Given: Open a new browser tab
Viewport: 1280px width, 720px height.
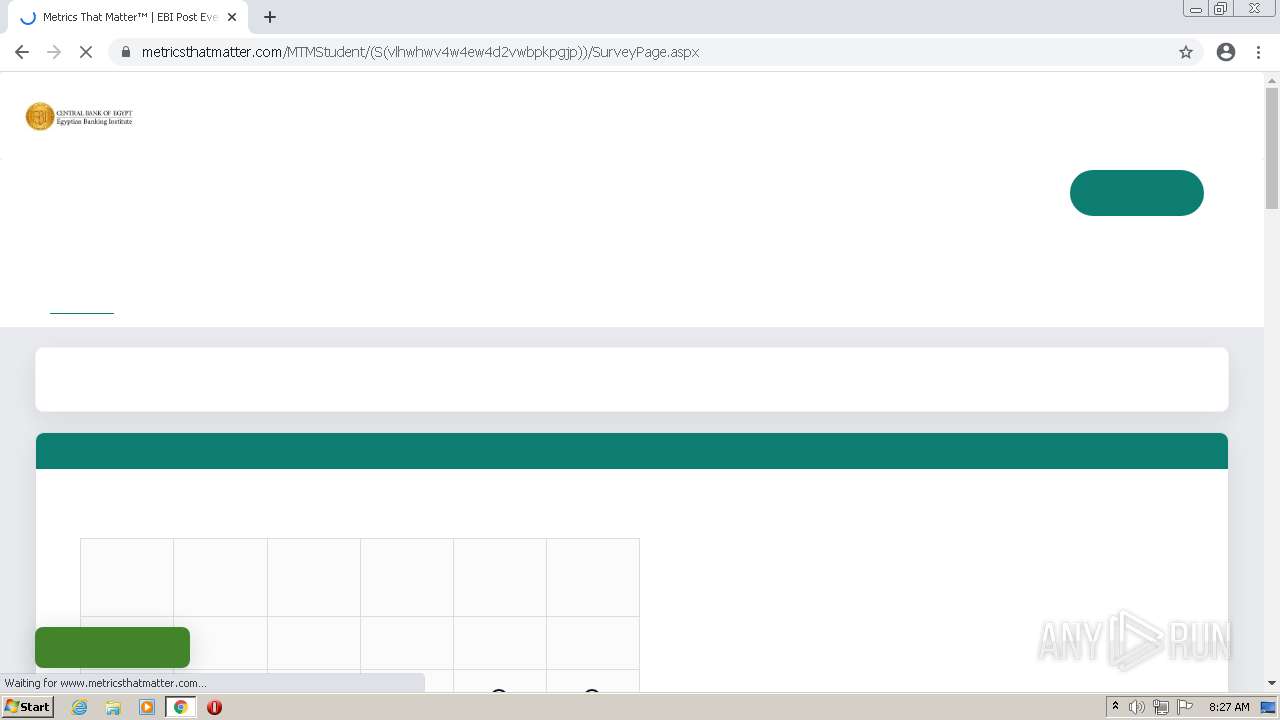Looking at the screenshot, I should click(x=270, y=17).
